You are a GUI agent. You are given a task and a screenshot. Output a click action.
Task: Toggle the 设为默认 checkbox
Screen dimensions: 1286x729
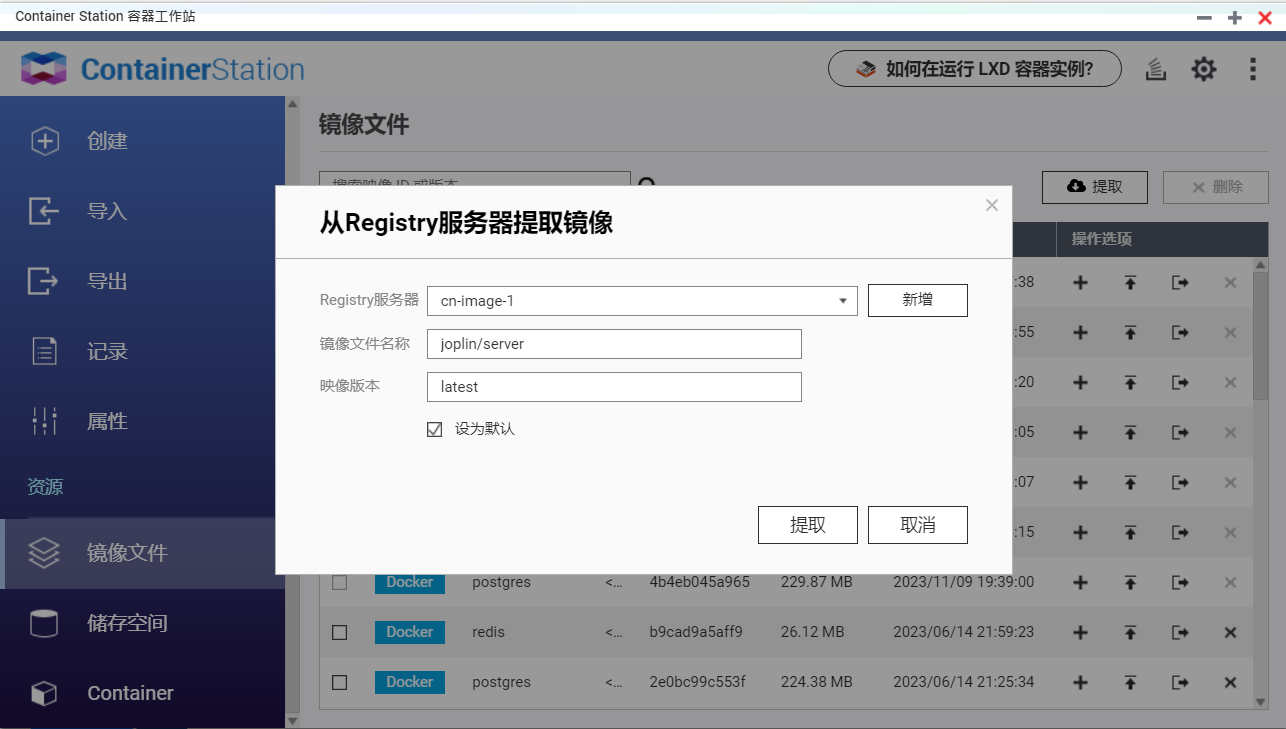point(434,429)
